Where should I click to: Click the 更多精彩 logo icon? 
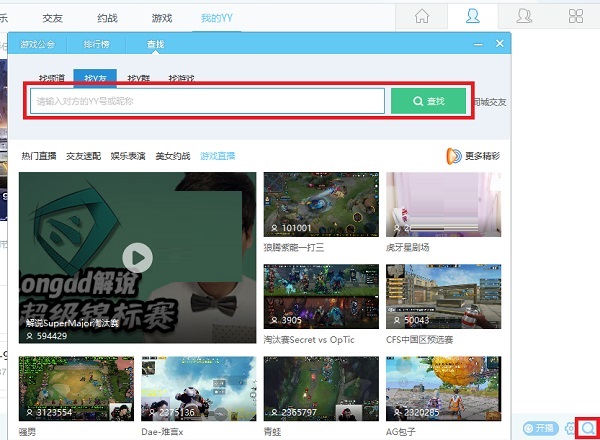pyautogui.click(x=453, y=156)
